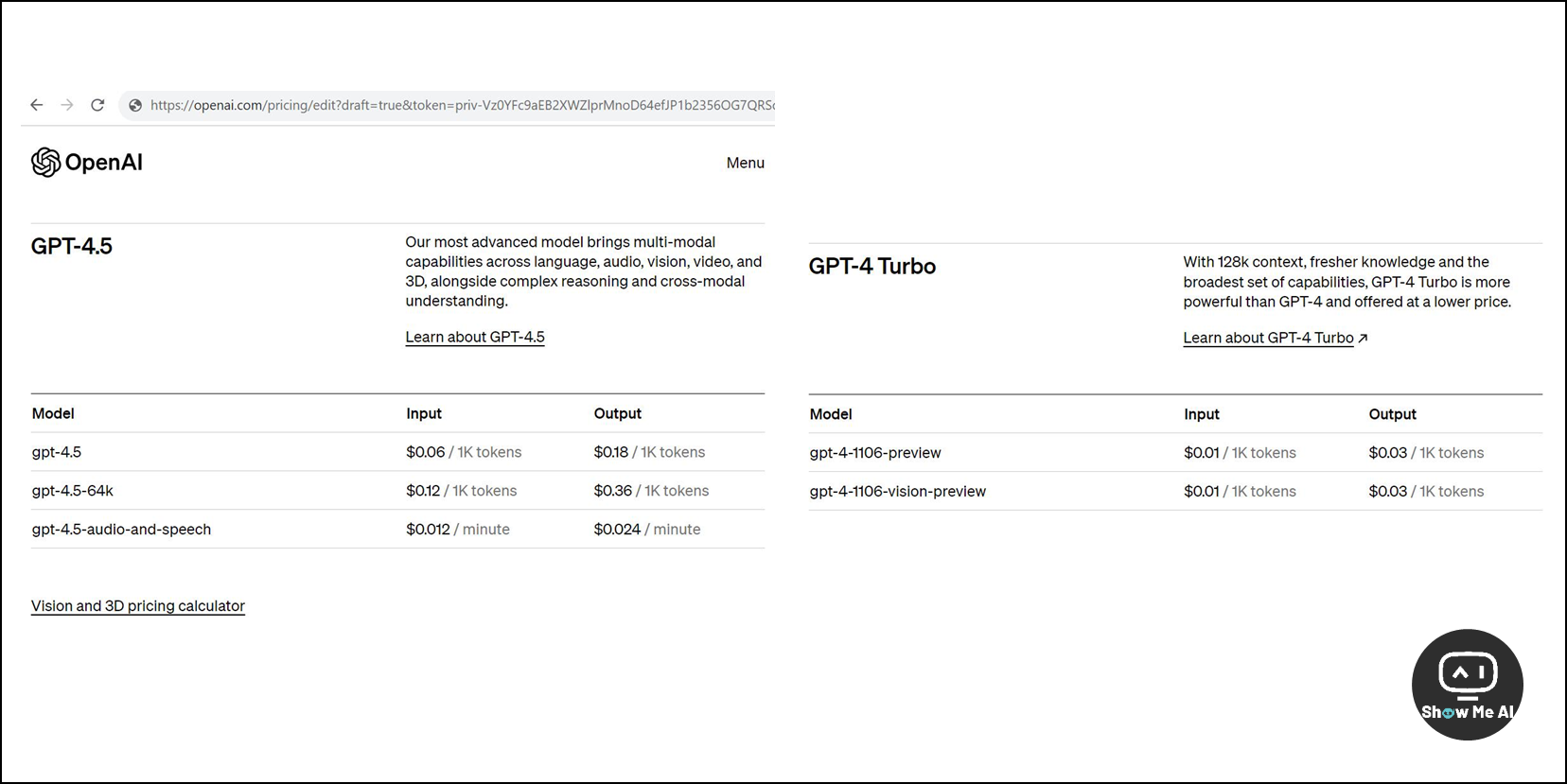Click the GPT-4 Turbo section heading
This screenshot has width=1567, height=784.
point(872,267)
